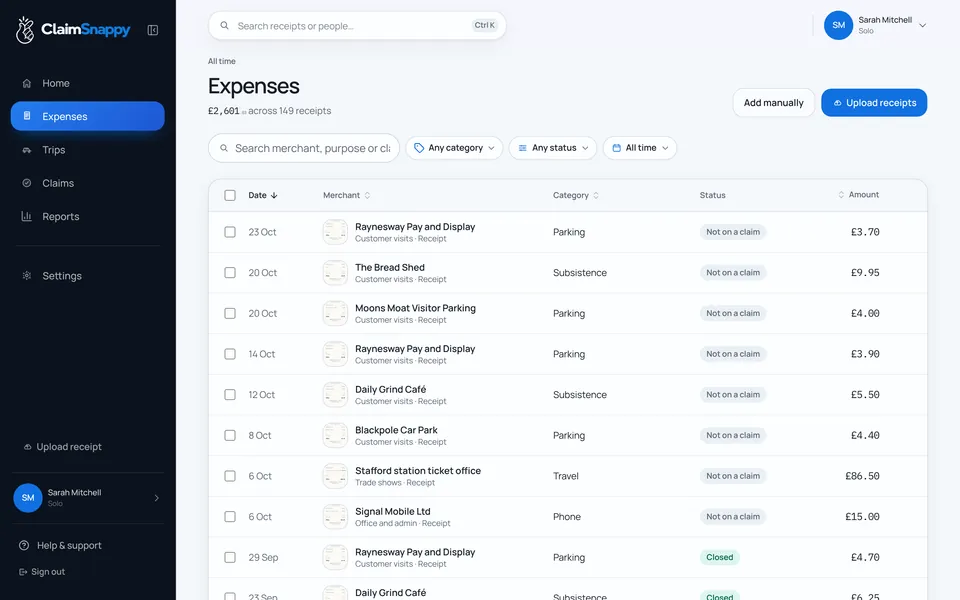Open receipt thumbnail for Signal Mobile Ltd
960x600 pixels.
[x=336, y=517]
